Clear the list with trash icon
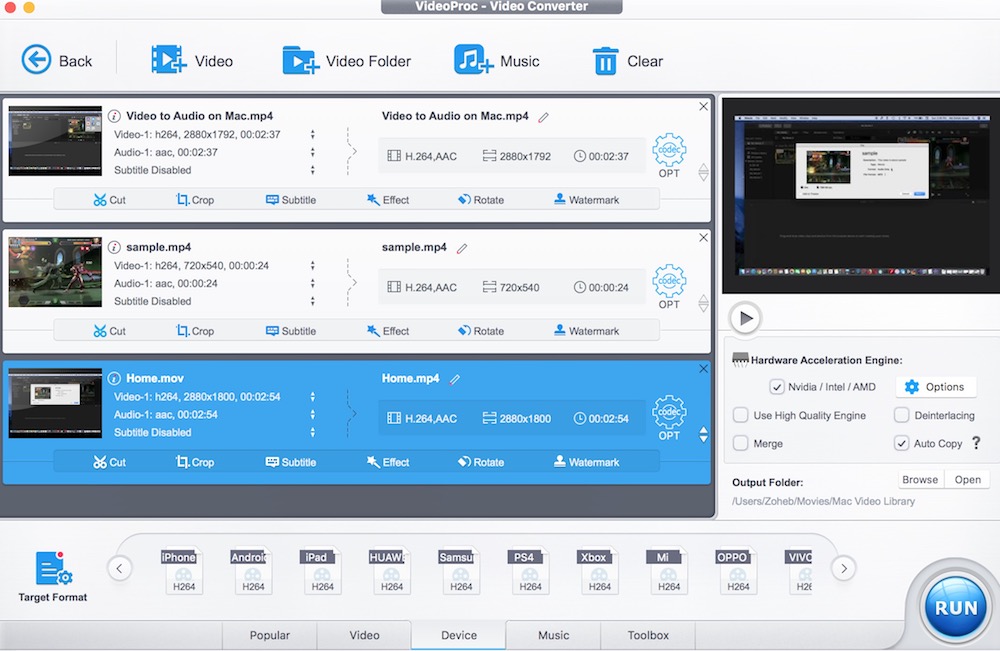The image size is (1000, 651). (605, 61)
